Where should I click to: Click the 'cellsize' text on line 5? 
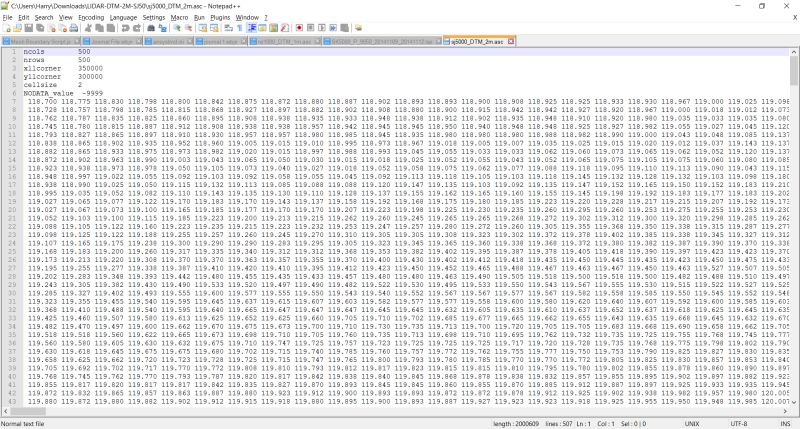pos(40,85)
